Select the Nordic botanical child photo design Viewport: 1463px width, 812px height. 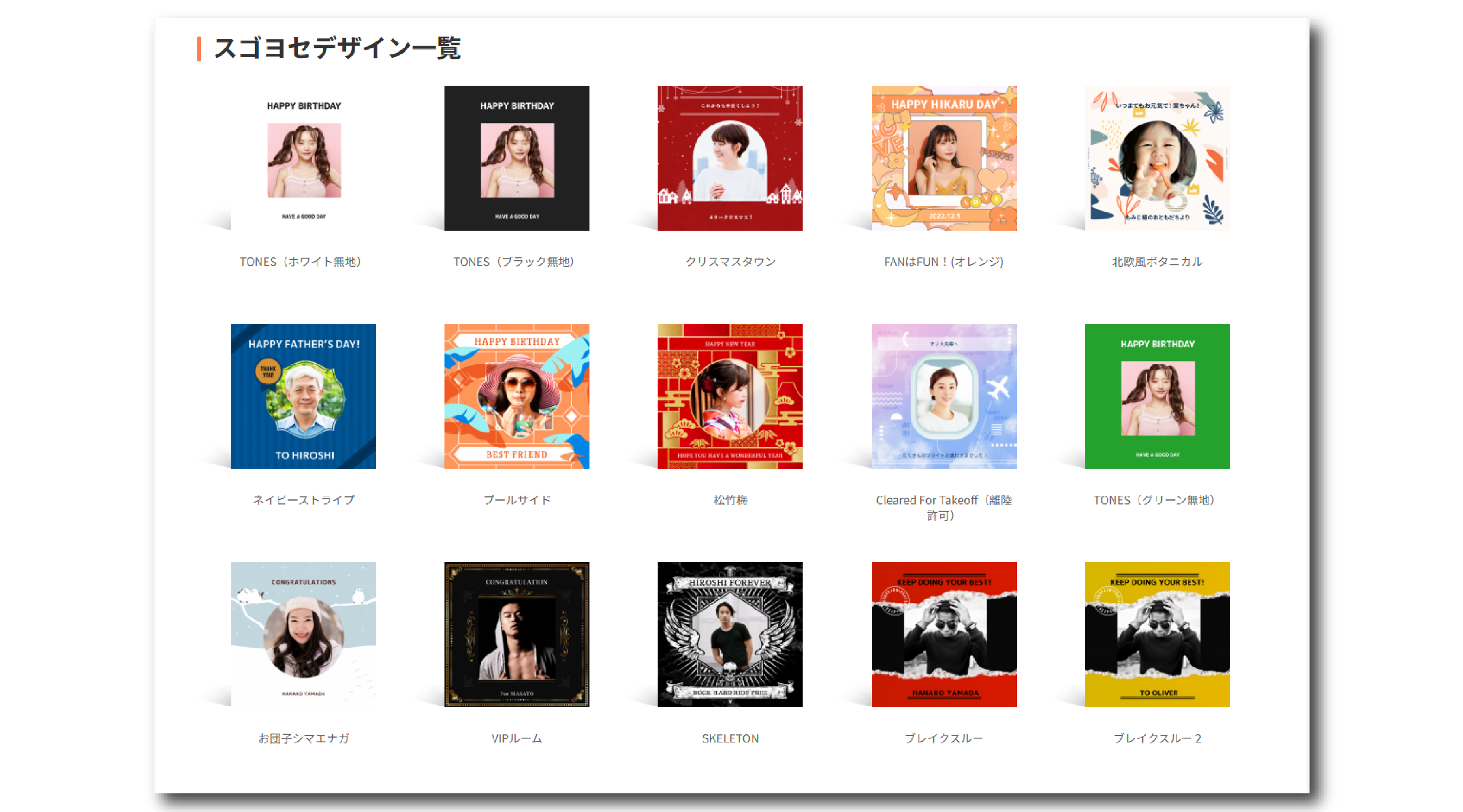[x=1157, y=158]
